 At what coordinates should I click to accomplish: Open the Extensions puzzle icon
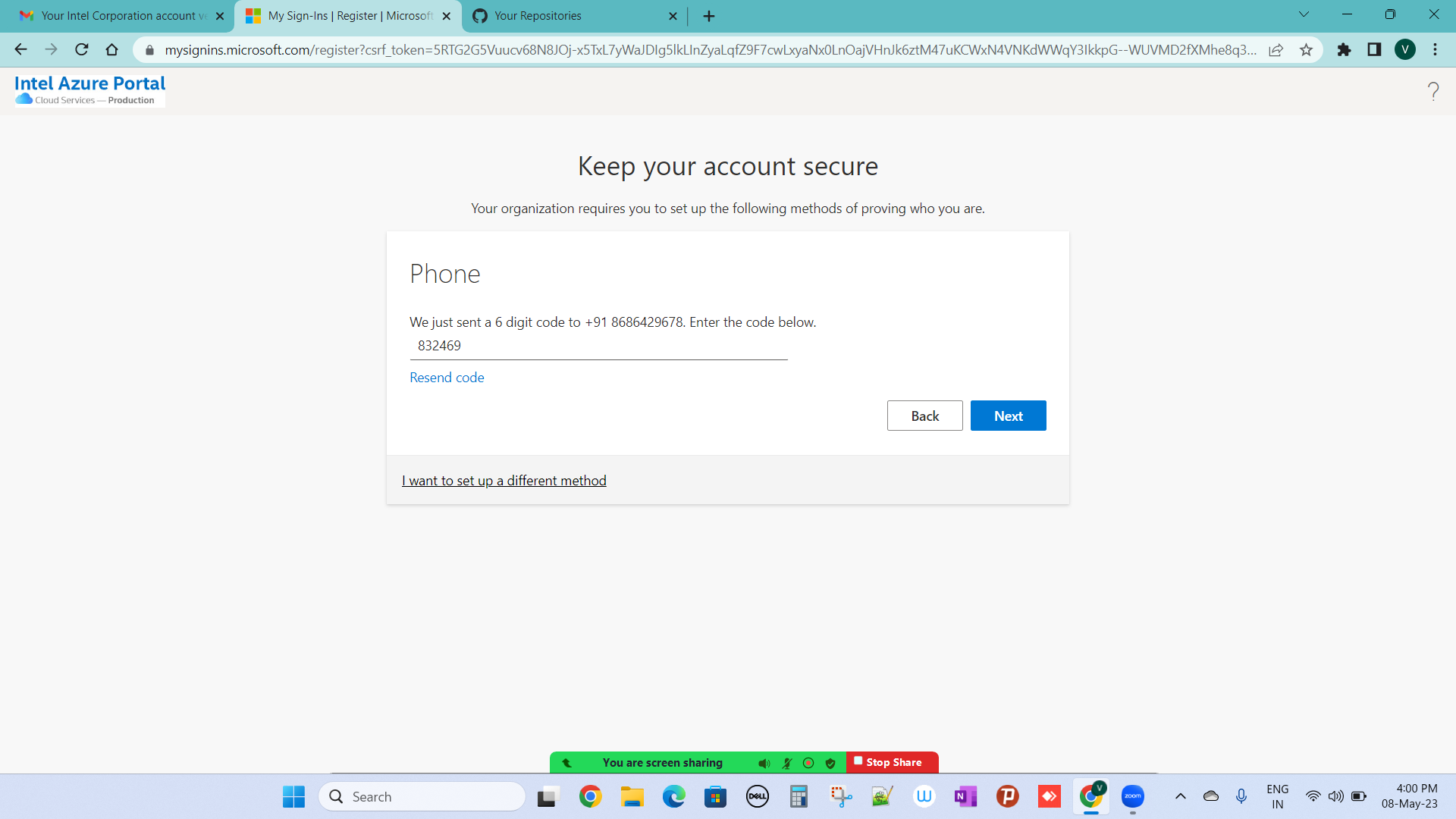point(1344,50)
